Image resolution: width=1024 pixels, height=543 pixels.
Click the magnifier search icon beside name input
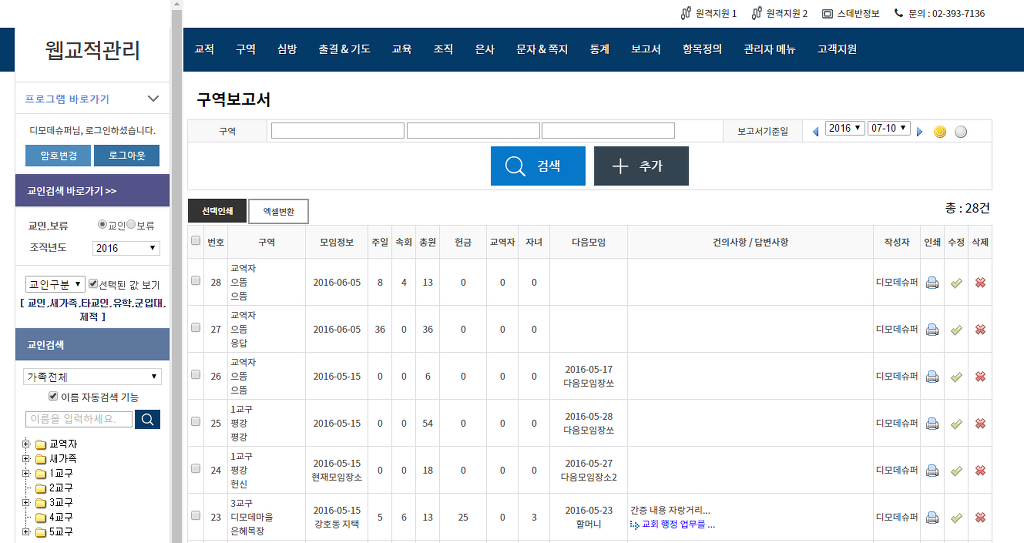coord(147,419)
